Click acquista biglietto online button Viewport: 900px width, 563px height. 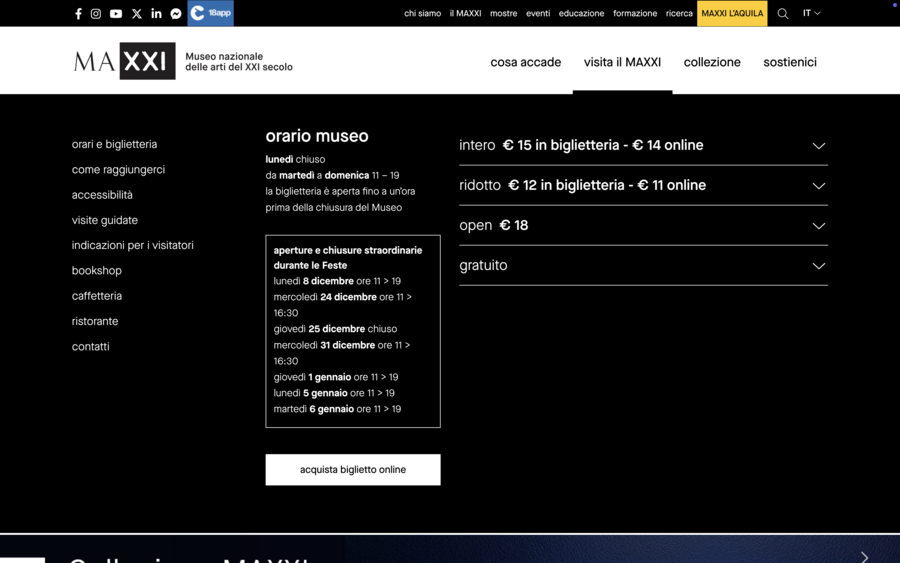[x=353, y=469]
